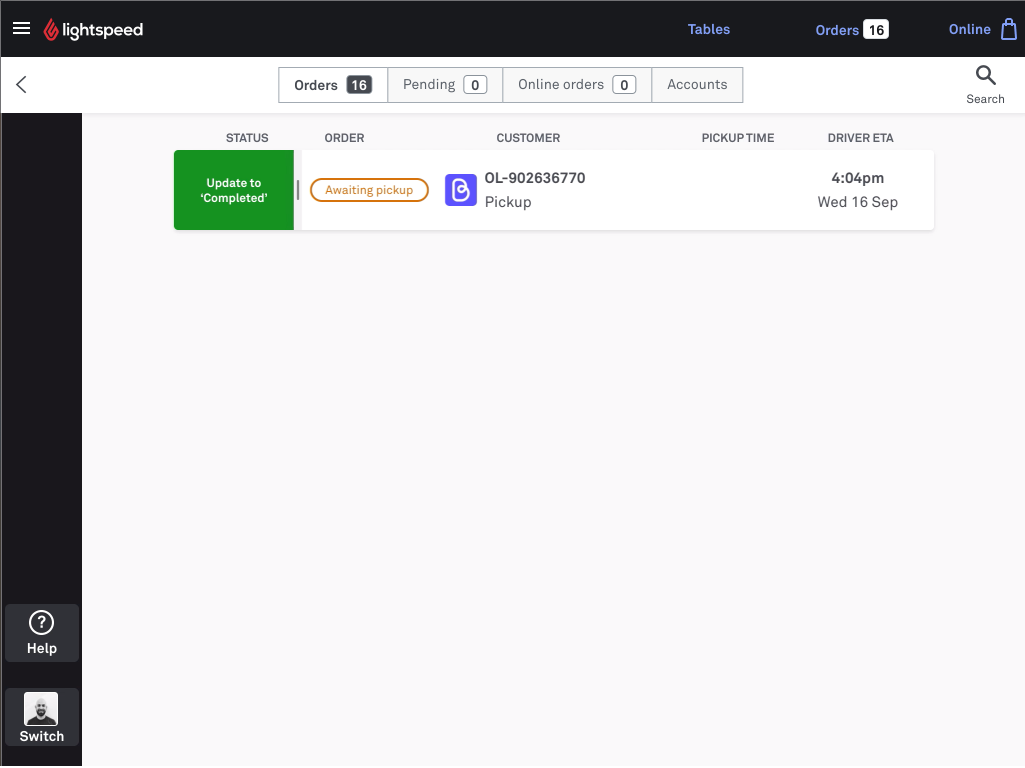This screenshot has width=1025, height=768.
Task: Click the Online shopping bag icon
Action: click(1009, 29)
